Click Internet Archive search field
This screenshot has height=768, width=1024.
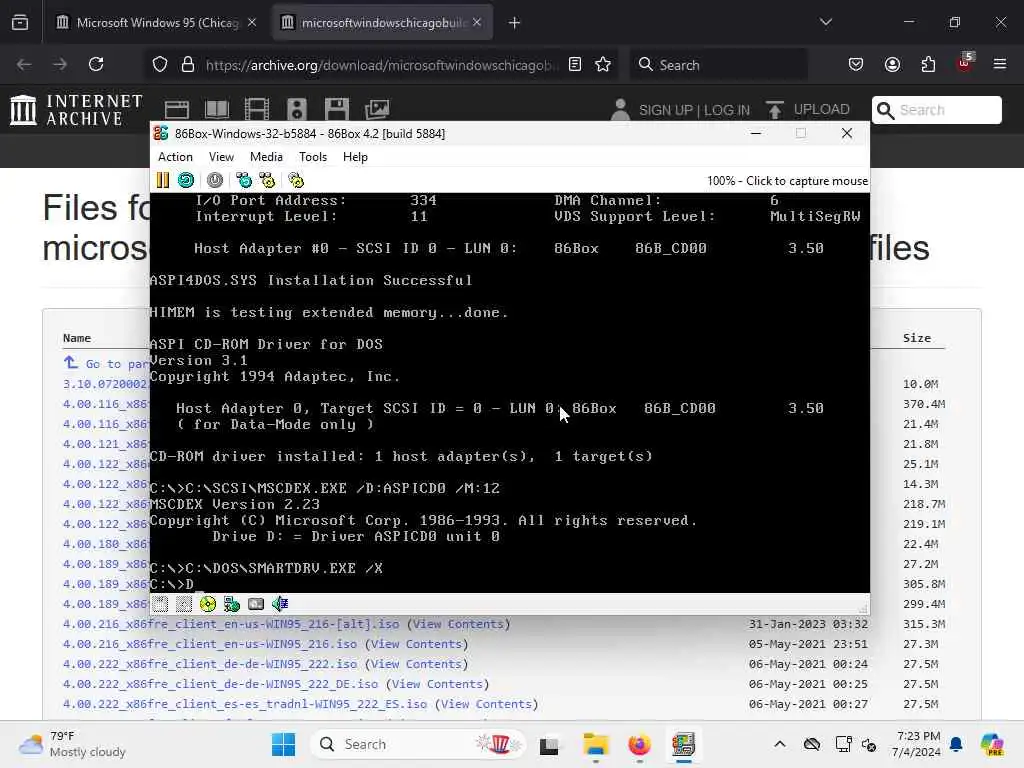[x=936, y=110]
